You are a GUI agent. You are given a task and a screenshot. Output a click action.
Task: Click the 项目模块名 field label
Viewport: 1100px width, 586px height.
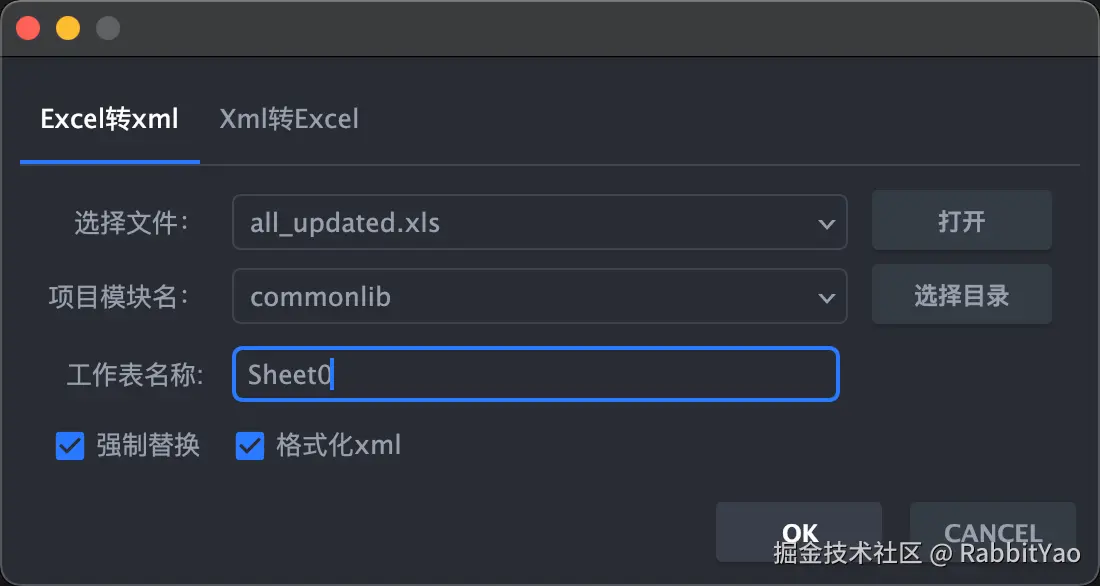pyautogui.click(x=119, y=297)
